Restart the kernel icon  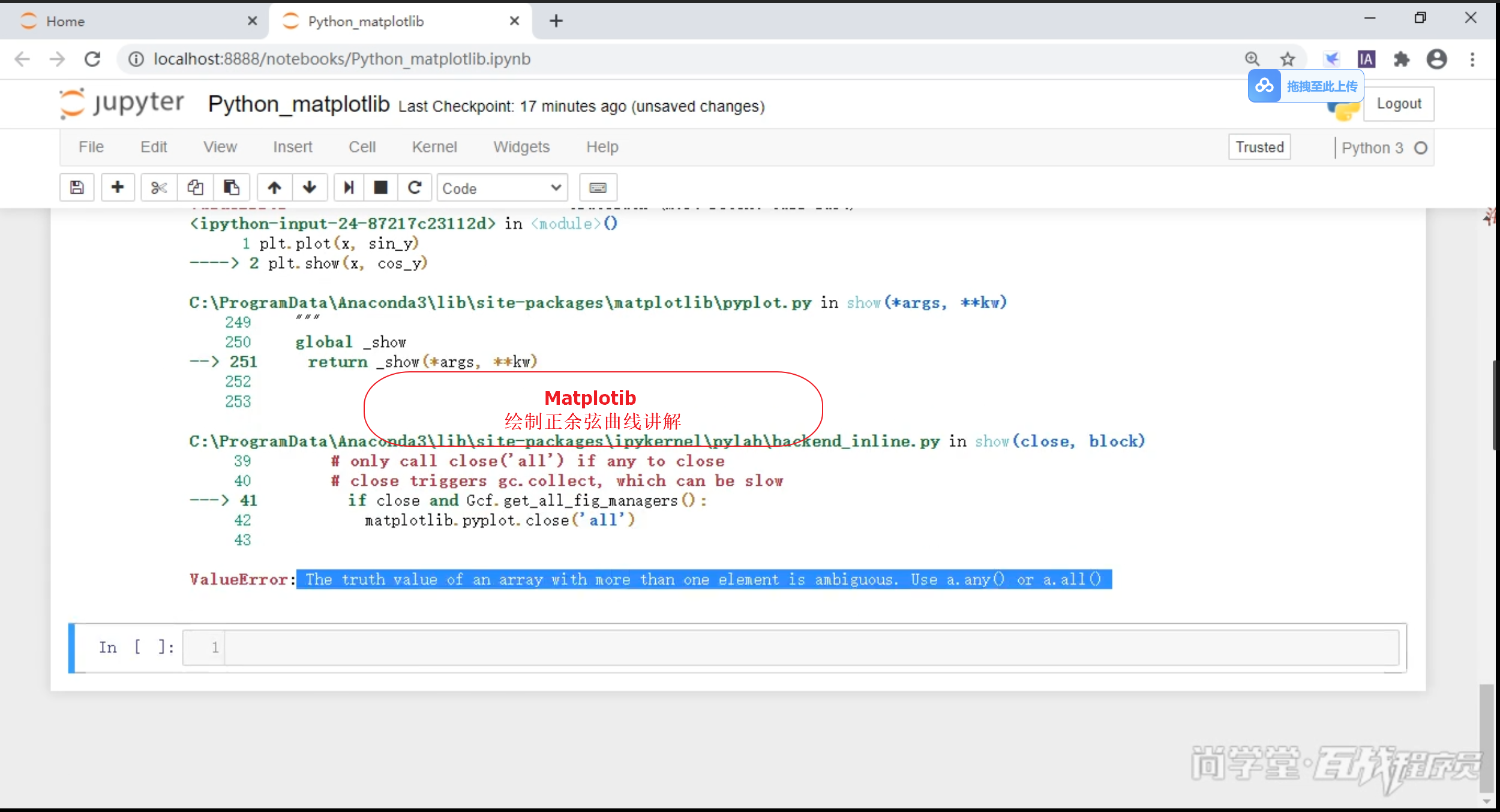tap(415, 188)
